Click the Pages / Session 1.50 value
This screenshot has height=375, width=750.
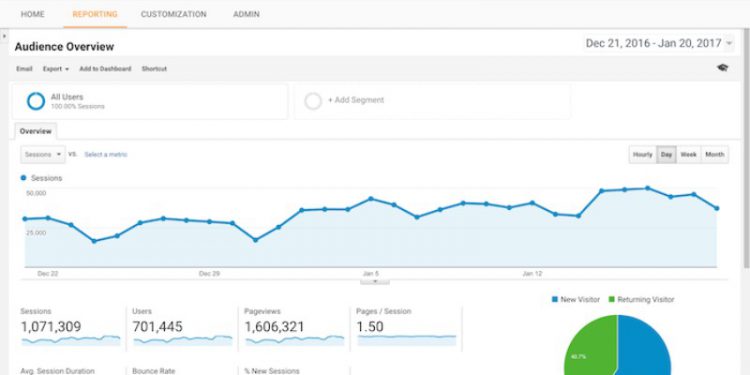click(370, 327)
